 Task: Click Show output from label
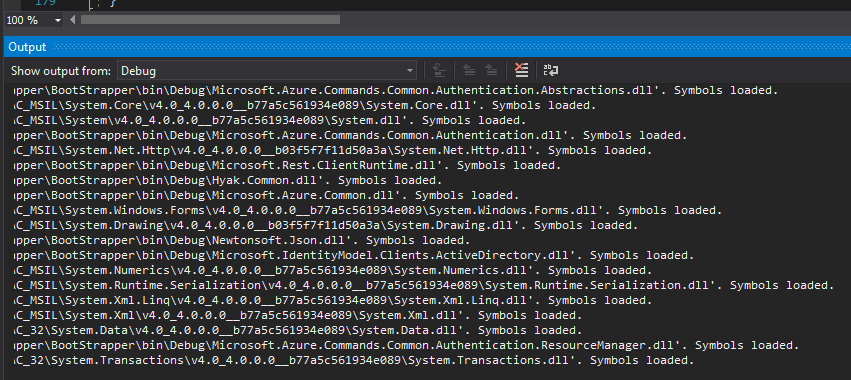[x=61, y=71]
